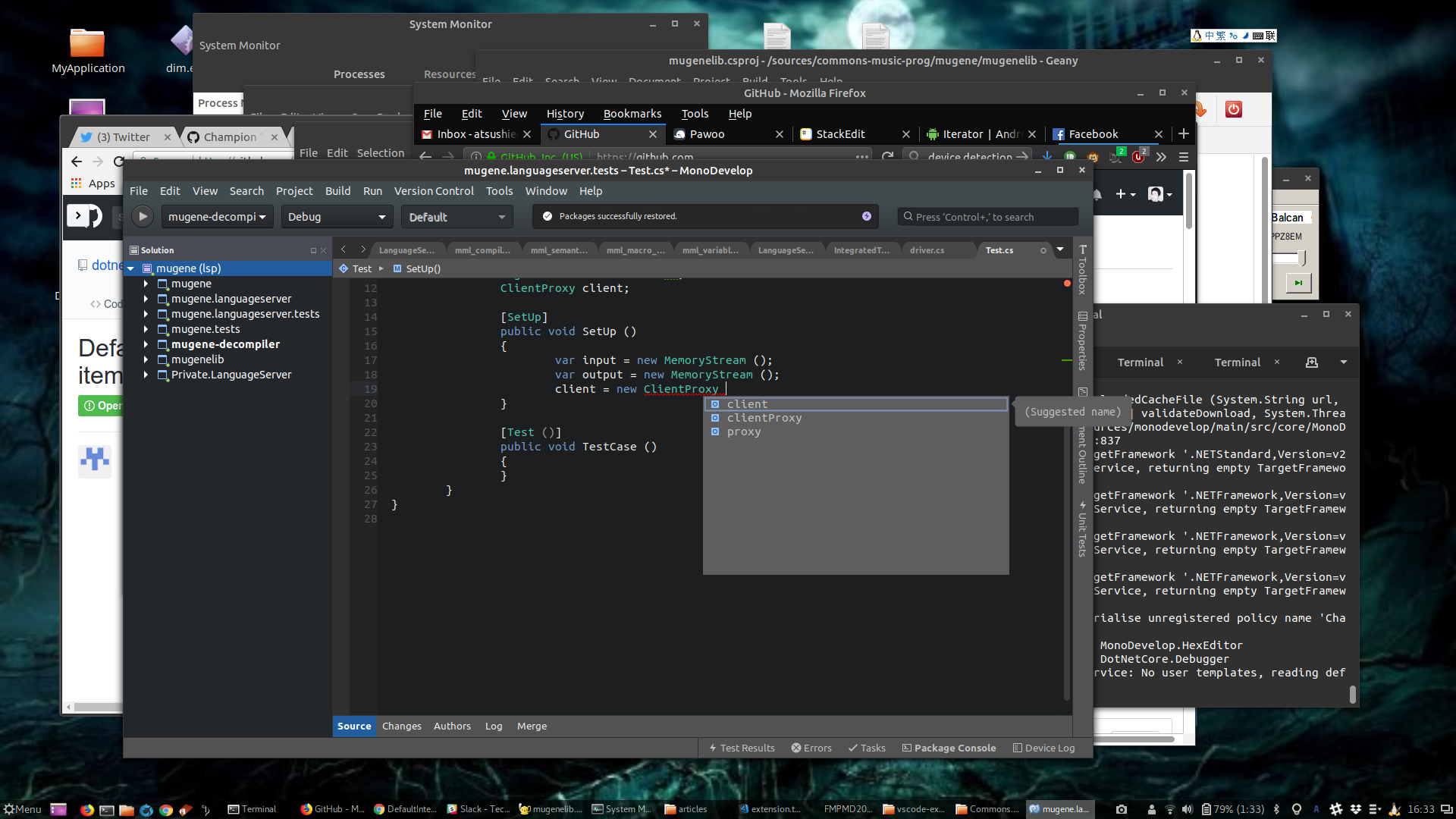The width and height of the screenshot is (1456, 819).
Task: Open the Errors pad in the status bar
Action: [811, 748]
